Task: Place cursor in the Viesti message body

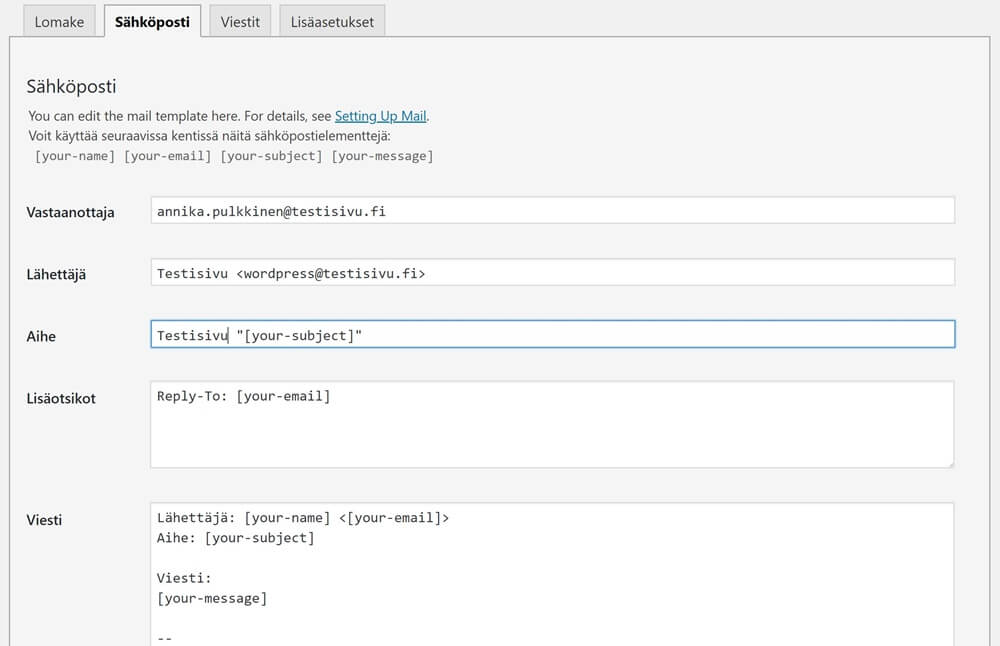Action: (552, 573)
